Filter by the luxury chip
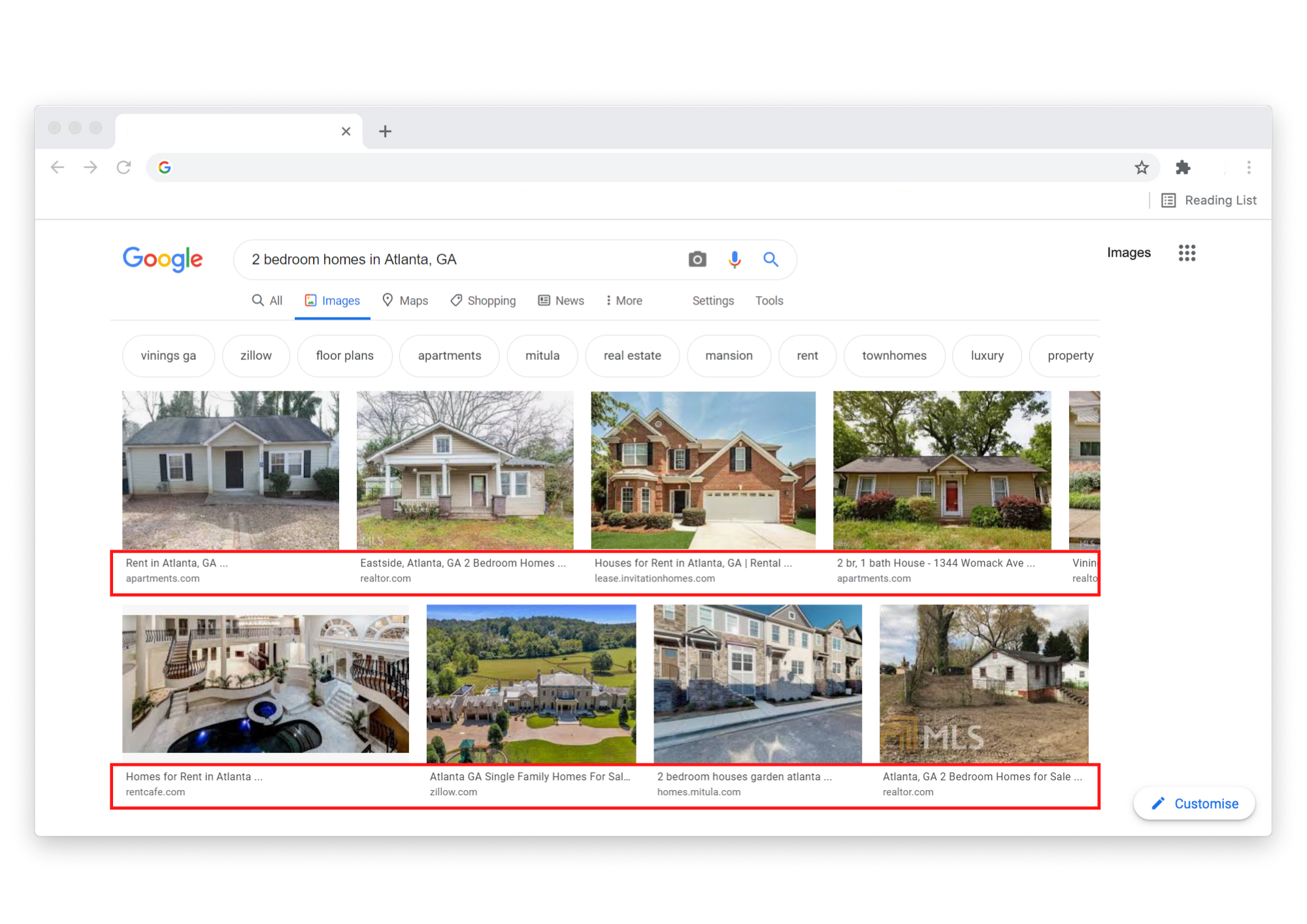 987,355
